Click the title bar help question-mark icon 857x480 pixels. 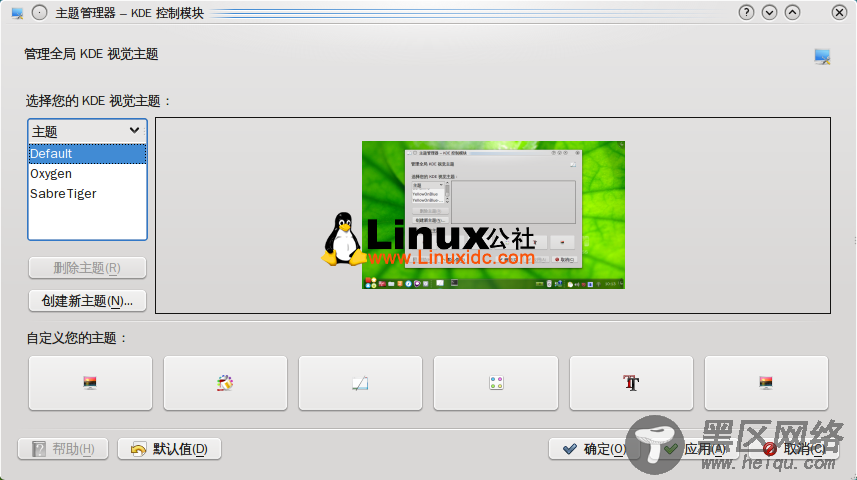tap(746, 12)
